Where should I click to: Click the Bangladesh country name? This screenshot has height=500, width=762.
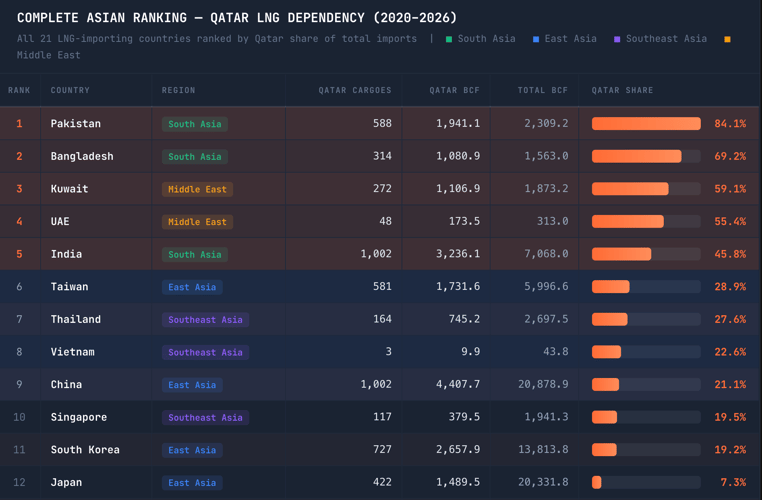[x=82, y=156]
